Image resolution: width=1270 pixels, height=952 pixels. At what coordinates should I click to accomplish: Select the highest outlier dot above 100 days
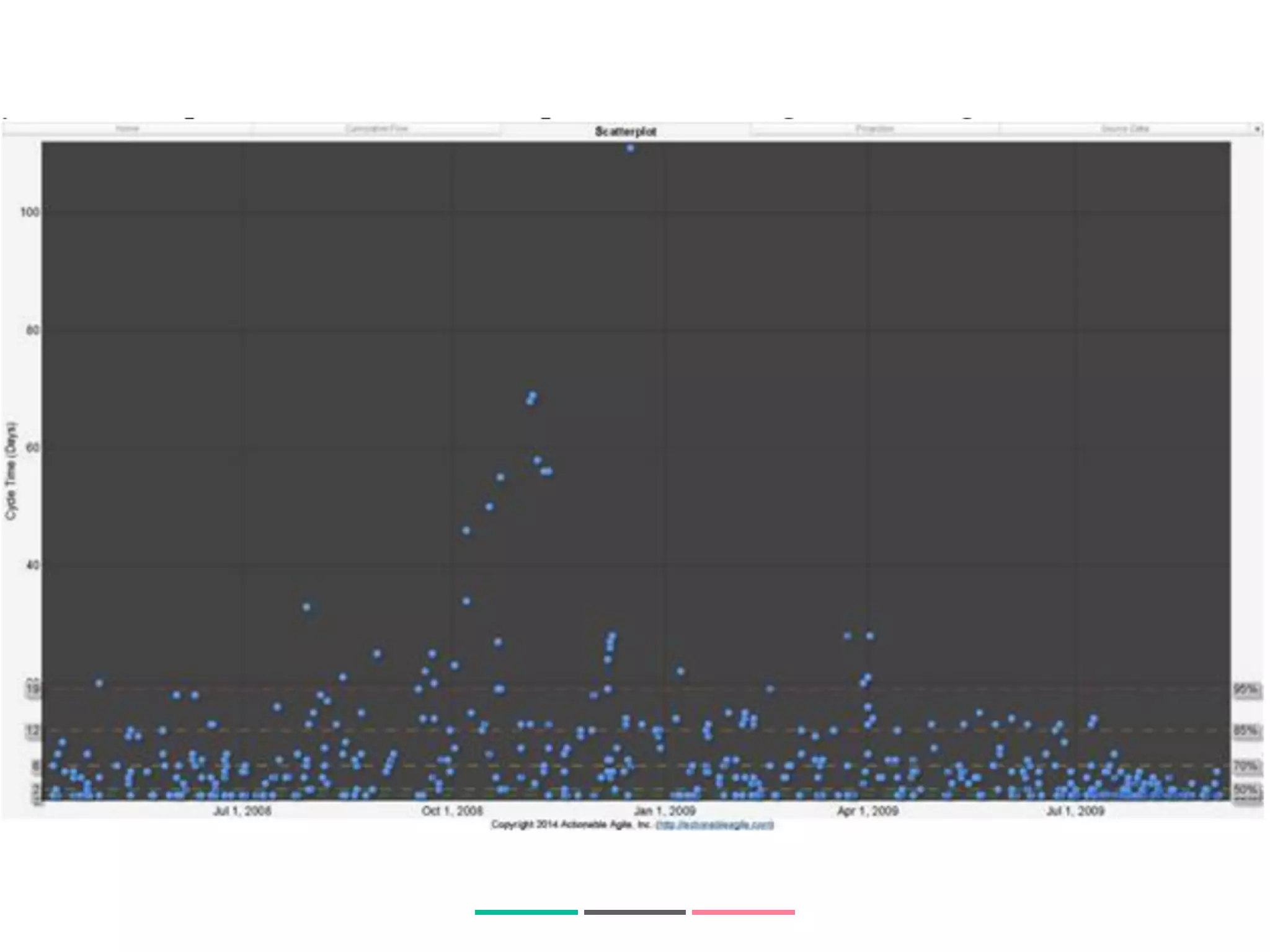tap(630, 148)
